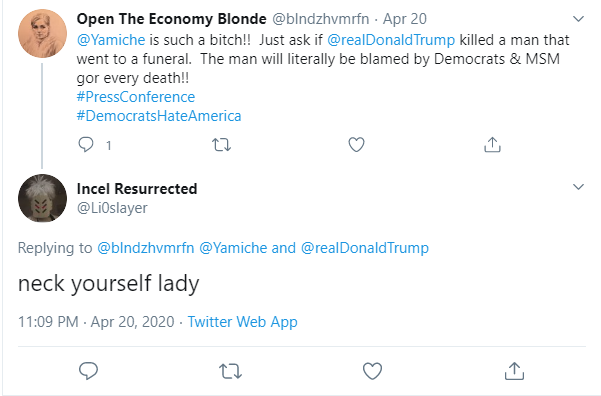Viewport: 601px width, 396px height.
Task: Open the first tweet's chevron options menu
Action: (578, 18)
